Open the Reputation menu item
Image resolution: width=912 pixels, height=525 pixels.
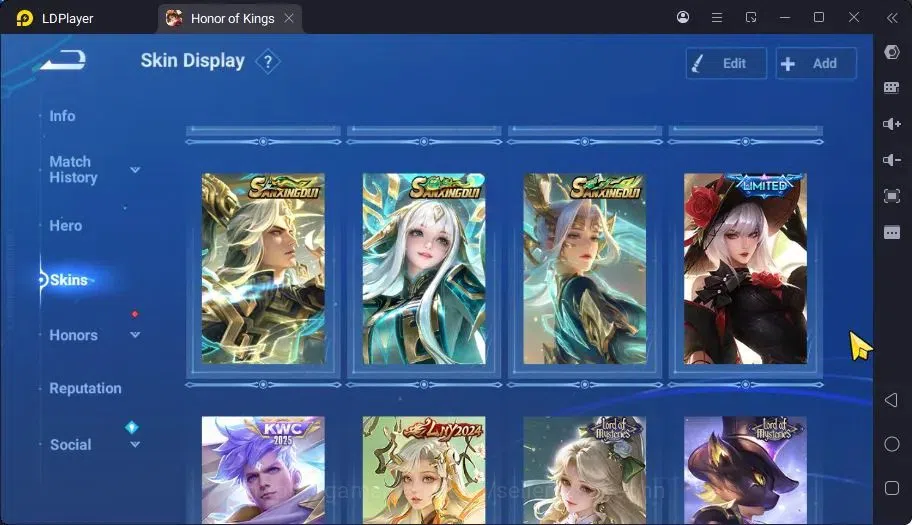coord(86,388)
